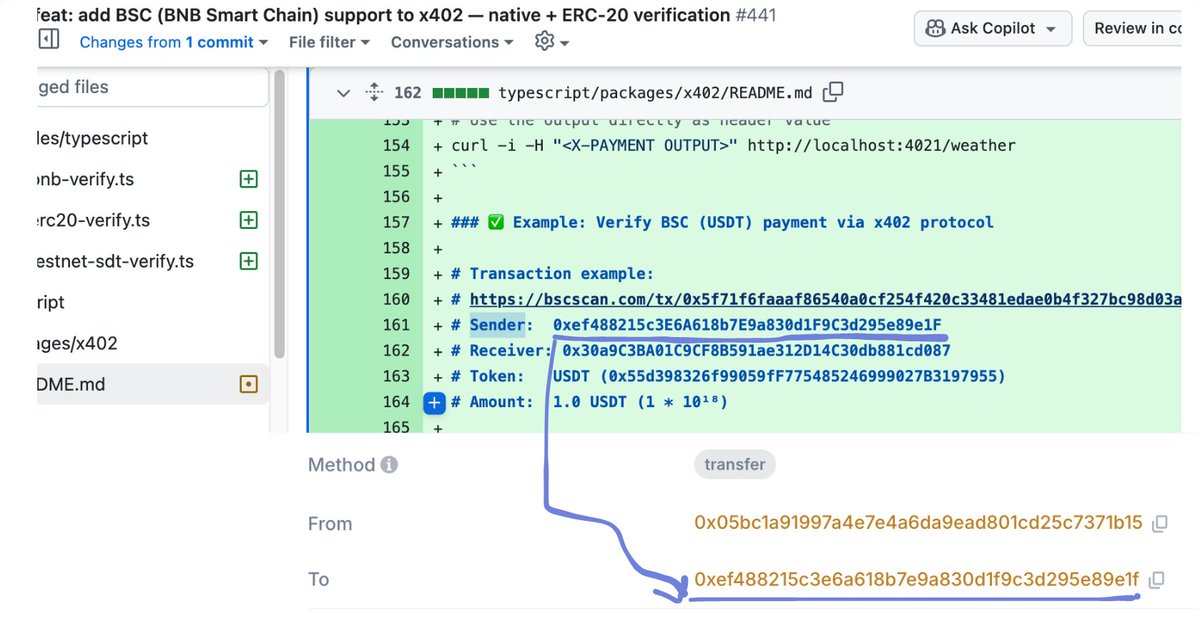Image resolution: width=1200 pixels, height=624 pixels.
Task: Click the filter changed files input
Action: click(x=153, y=87)
